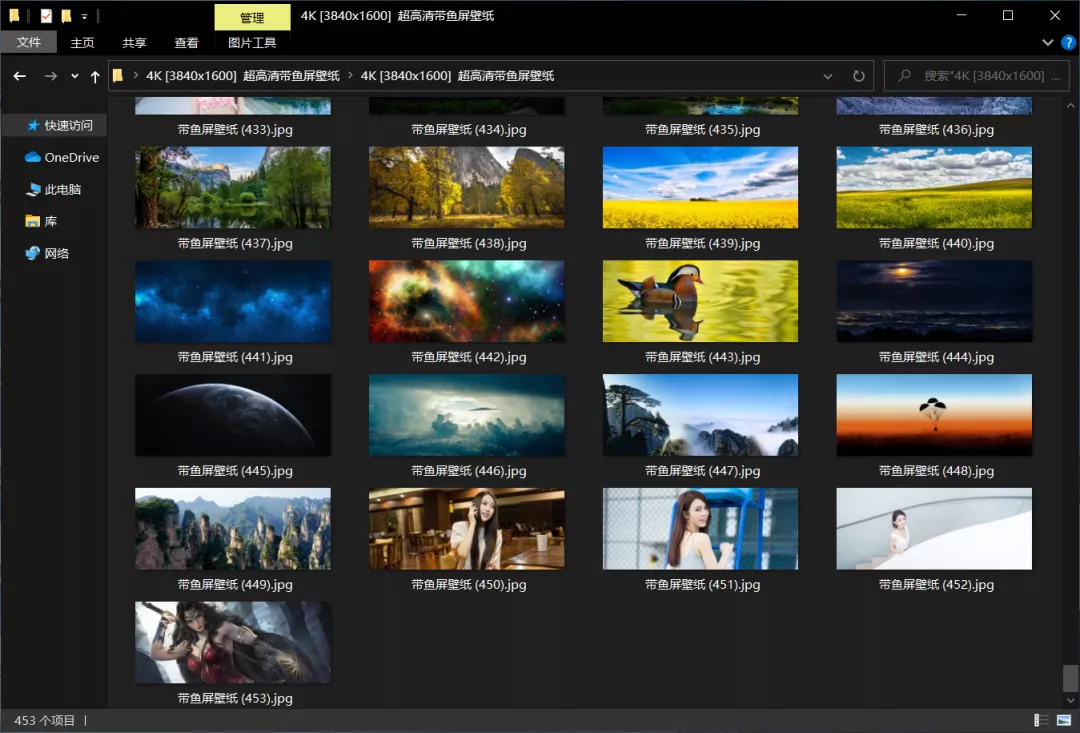The image size is (1080, 733).
Task: Select the 管理 contextual tab
Action: pos(252,17)
